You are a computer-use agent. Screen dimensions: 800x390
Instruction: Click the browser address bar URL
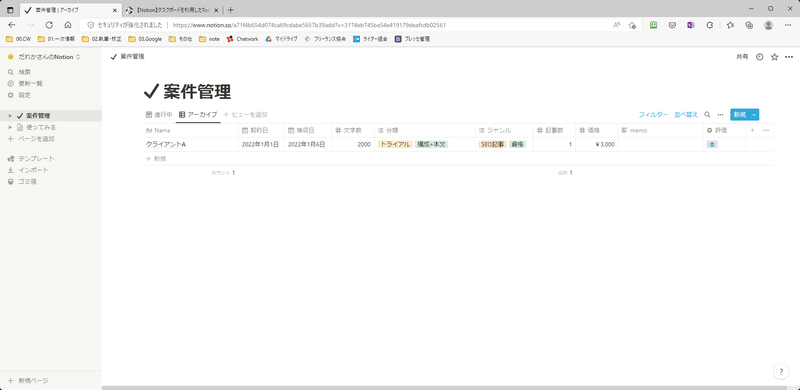click(x=309, y=25)
